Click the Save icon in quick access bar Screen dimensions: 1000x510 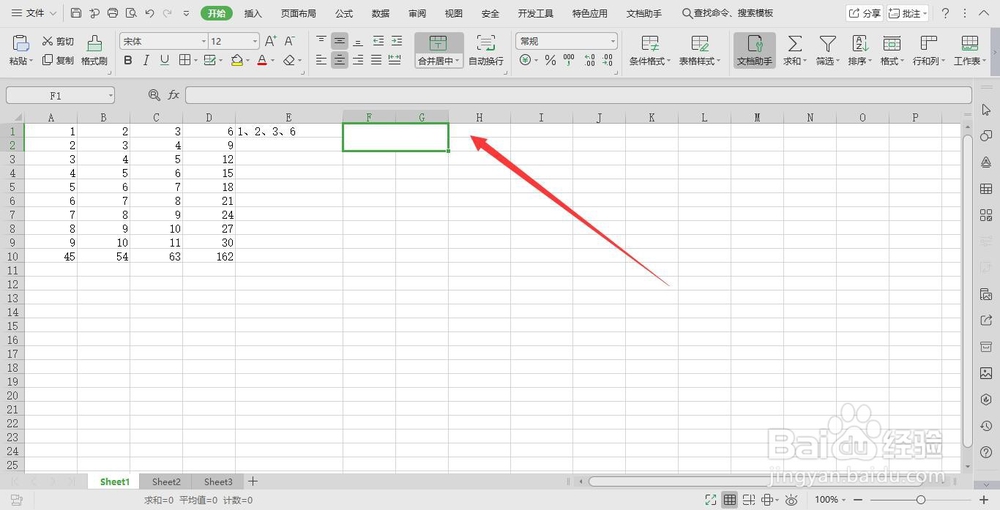click(76, 13)
